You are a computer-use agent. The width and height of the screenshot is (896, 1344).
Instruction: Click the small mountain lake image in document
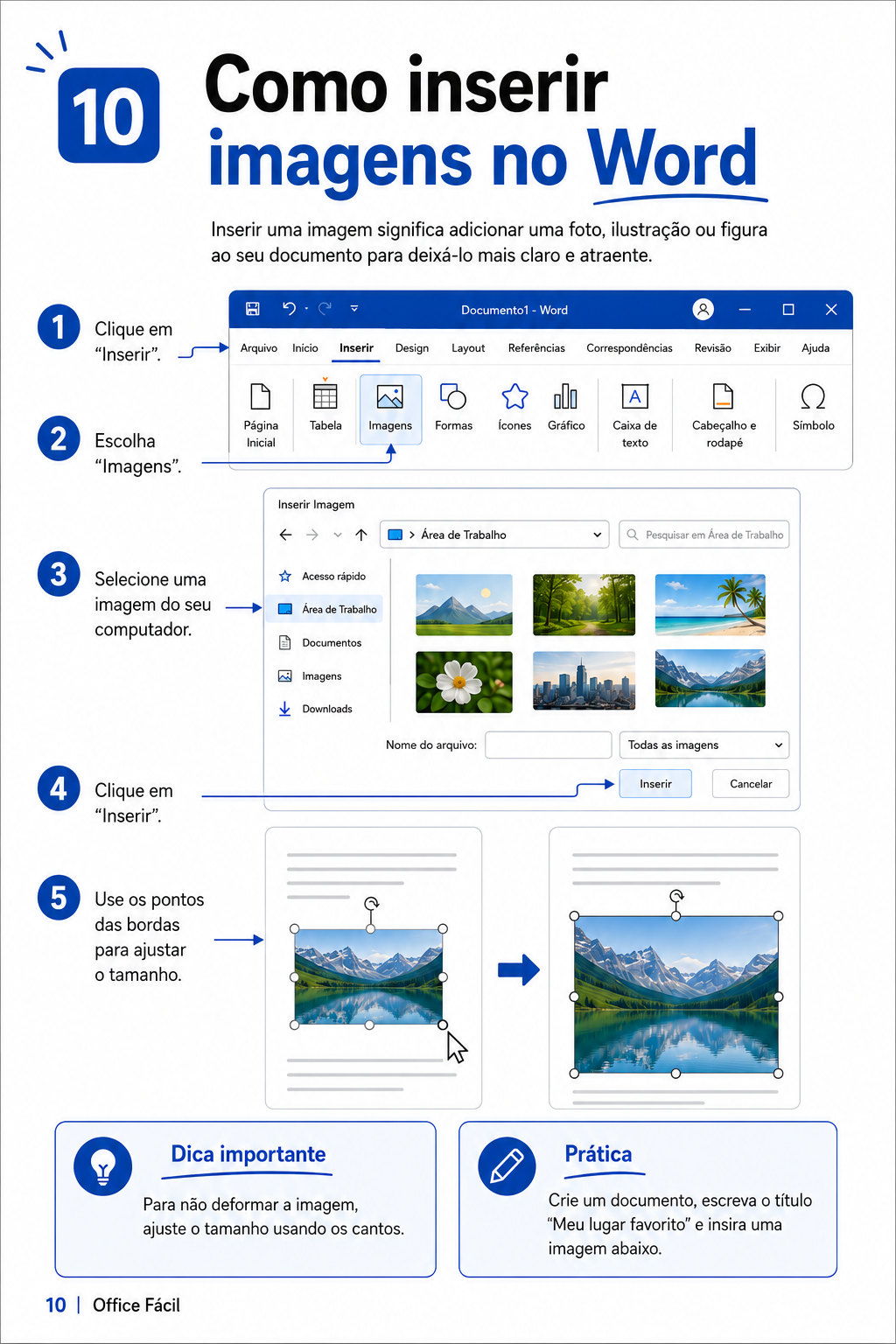point(368,976)
